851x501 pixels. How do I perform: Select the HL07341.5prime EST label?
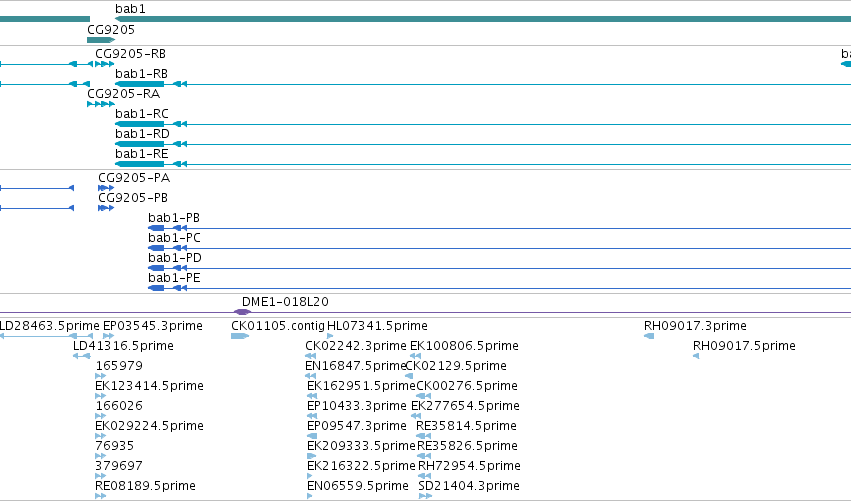(x=377, y=326)
